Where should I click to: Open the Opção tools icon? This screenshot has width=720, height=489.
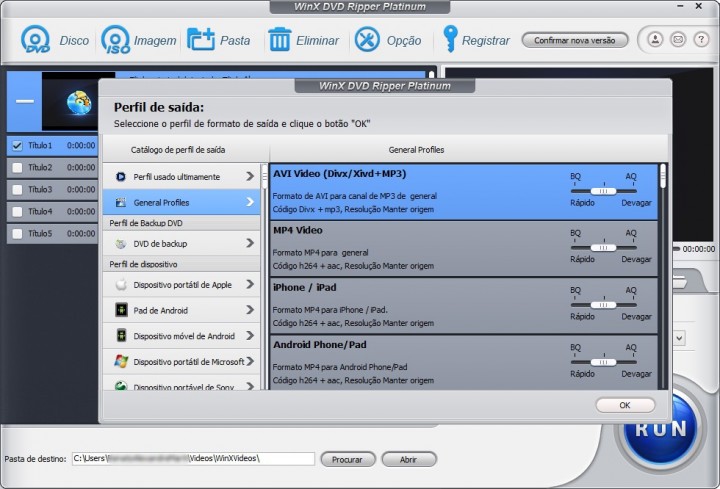[367, 39]
